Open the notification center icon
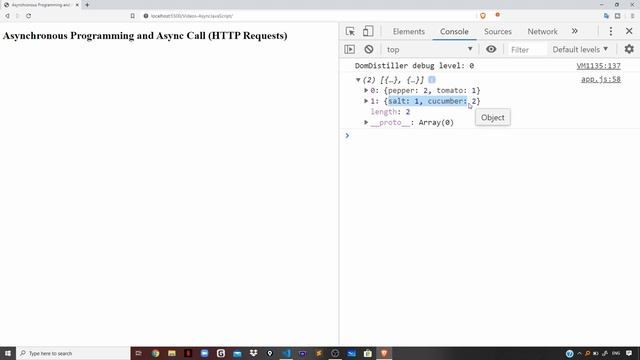This screenshot has height=360, width=640. click(629, 353)
